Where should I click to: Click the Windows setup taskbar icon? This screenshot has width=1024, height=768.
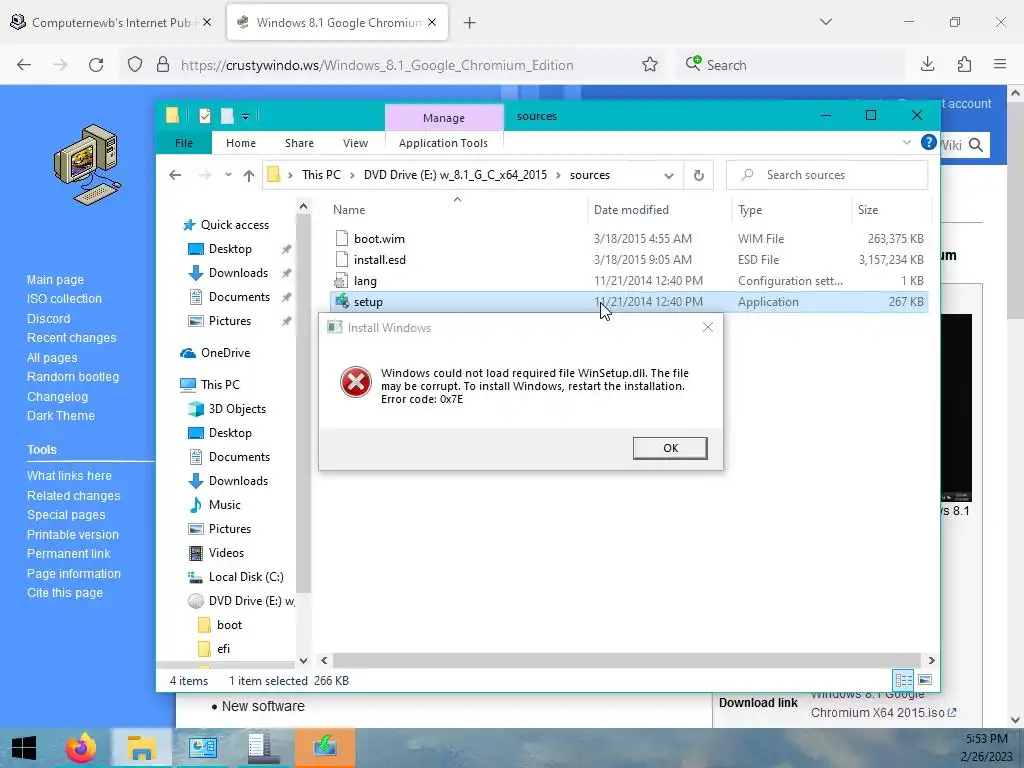click(x=325, y=748)
